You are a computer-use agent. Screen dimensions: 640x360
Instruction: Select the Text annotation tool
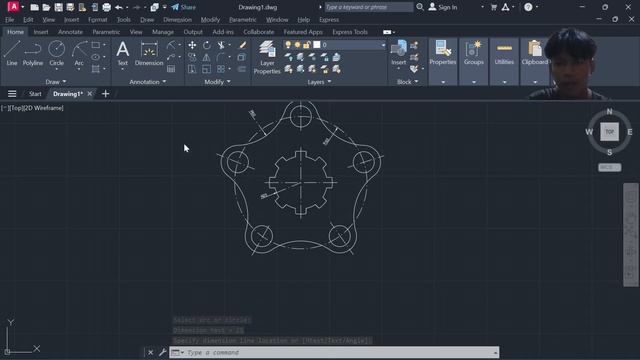click(122, 53)
